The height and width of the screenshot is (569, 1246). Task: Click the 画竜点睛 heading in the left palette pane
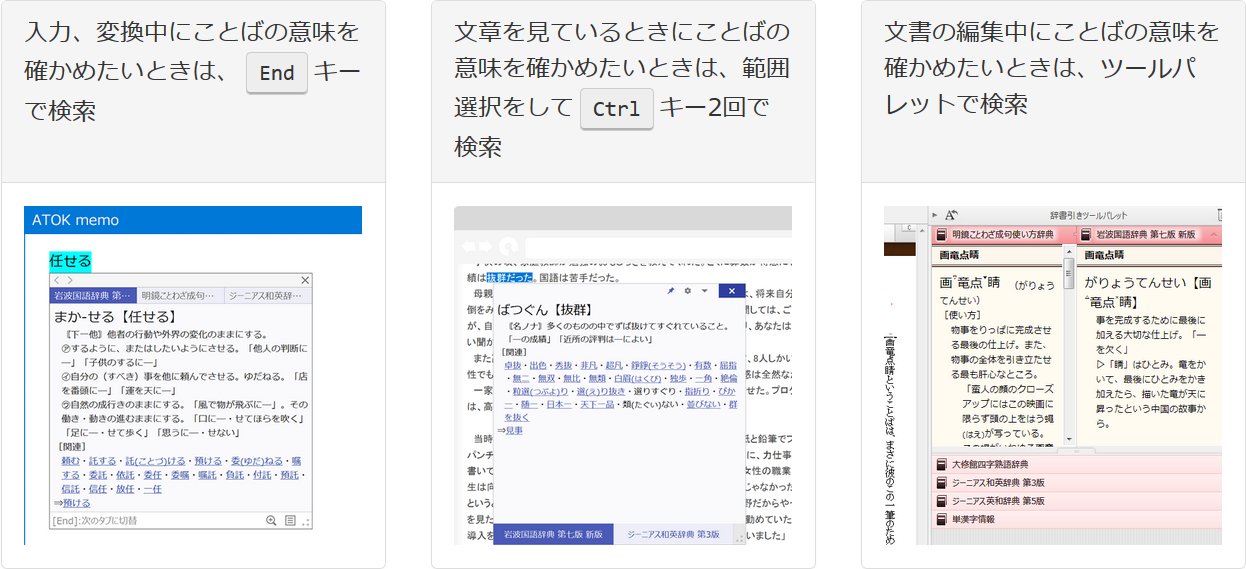tap(958, 256)
